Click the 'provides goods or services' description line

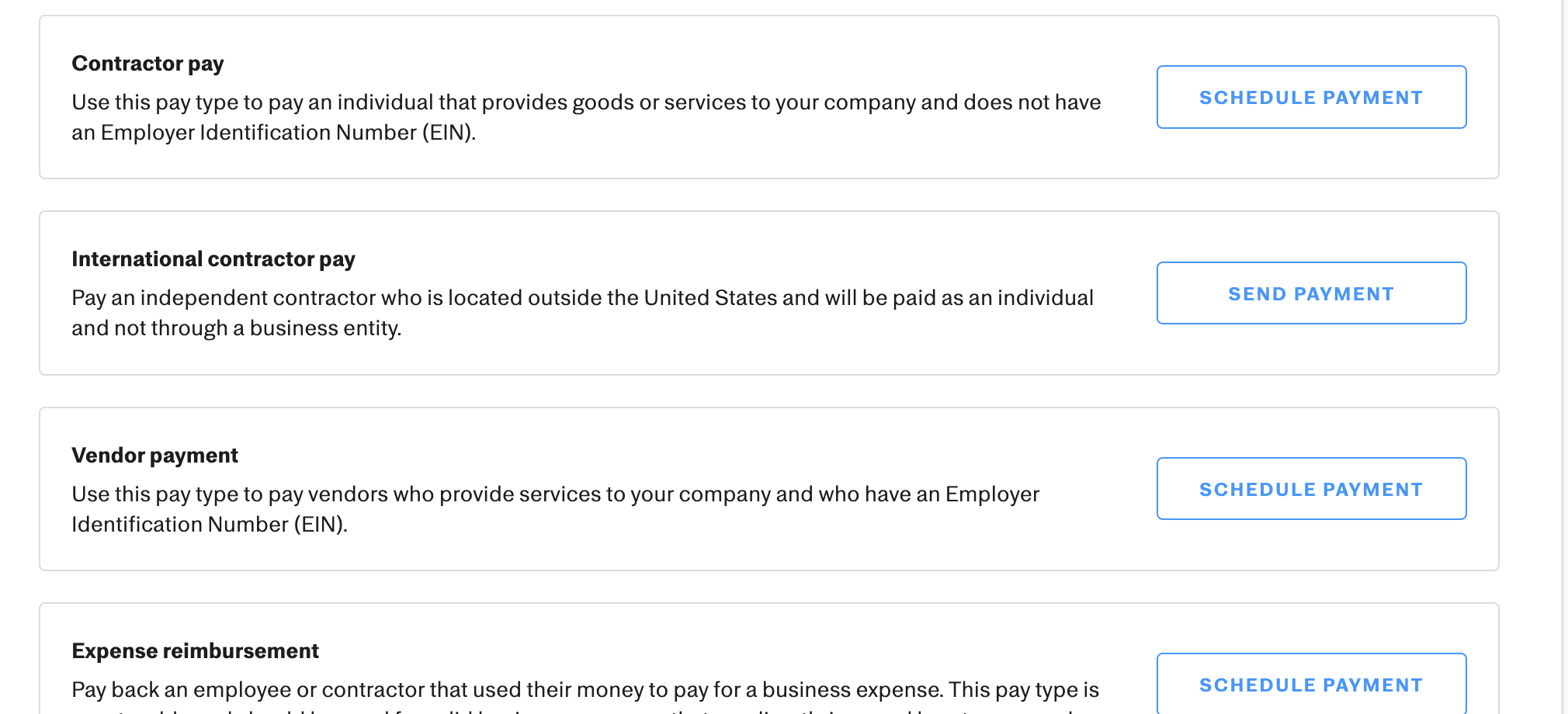pyautogui.click(x=586, y=102)
